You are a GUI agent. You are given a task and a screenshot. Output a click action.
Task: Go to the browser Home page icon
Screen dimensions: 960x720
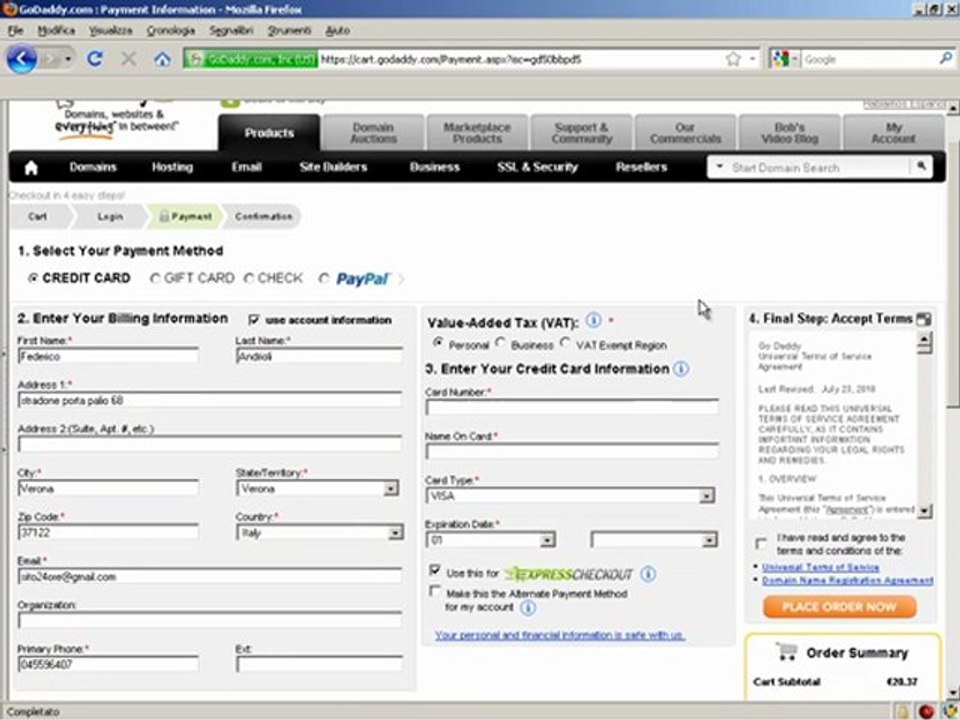pos(162,59)
